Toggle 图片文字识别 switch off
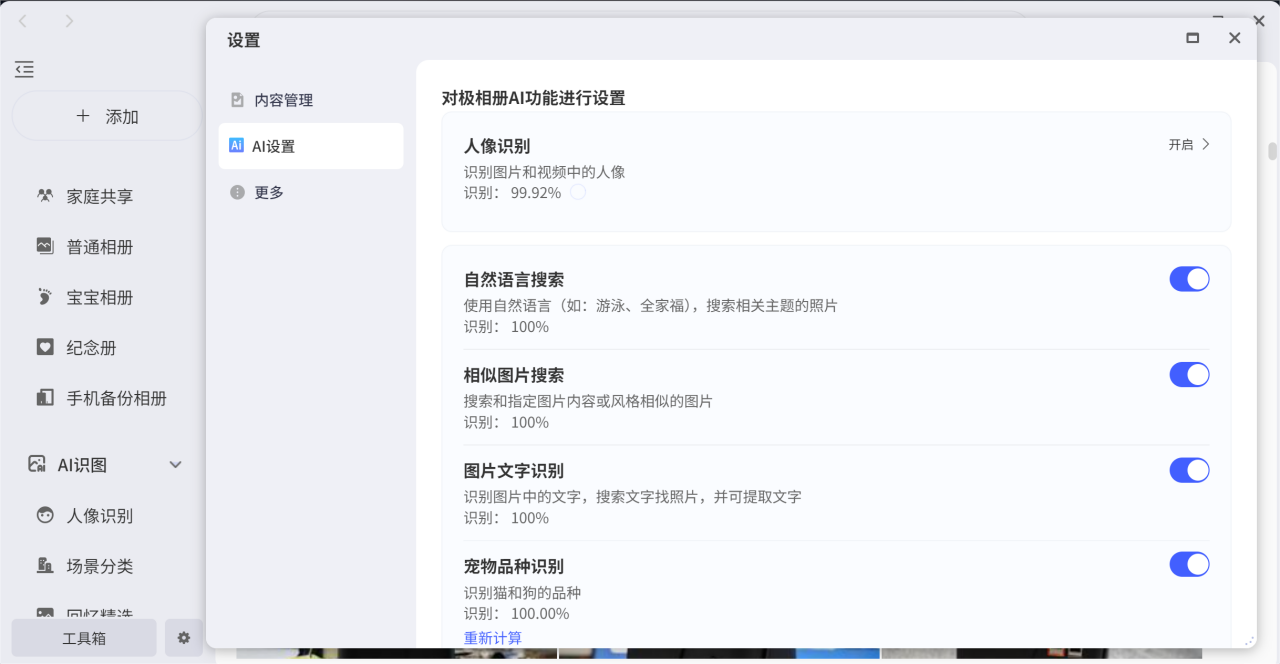Screen dimensions: 1280x664 point(1189,470)
